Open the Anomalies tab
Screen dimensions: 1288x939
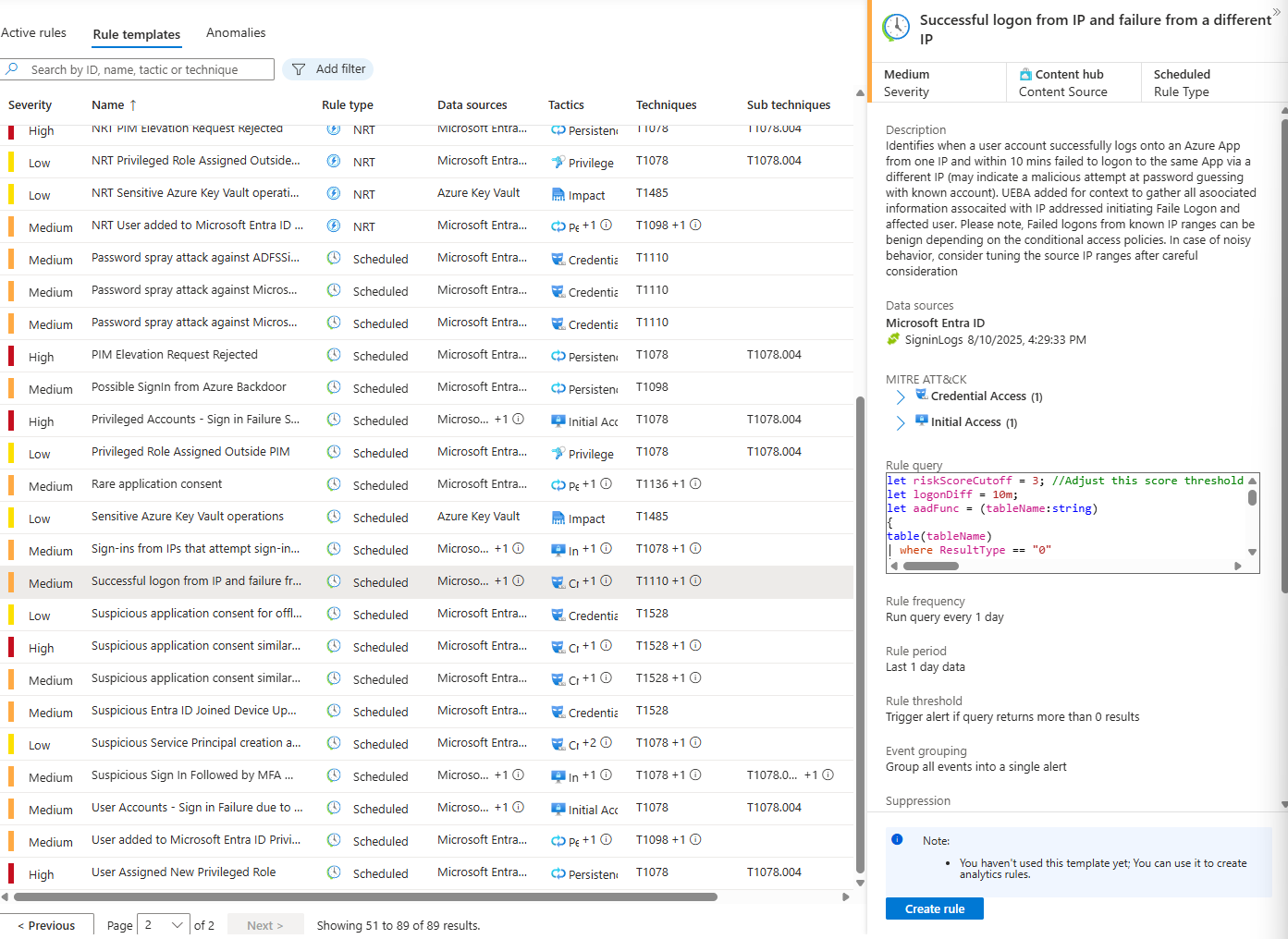click(236, 32)
